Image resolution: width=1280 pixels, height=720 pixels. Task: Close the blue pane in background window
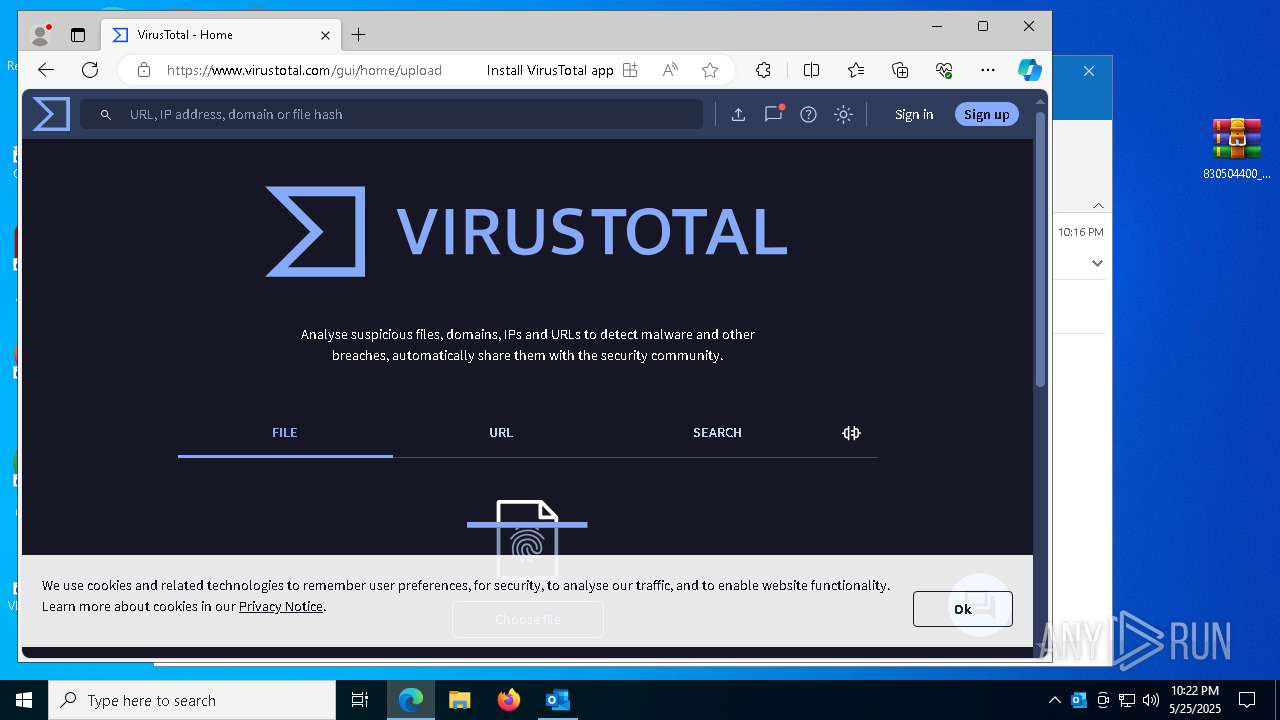(1089, 71)
